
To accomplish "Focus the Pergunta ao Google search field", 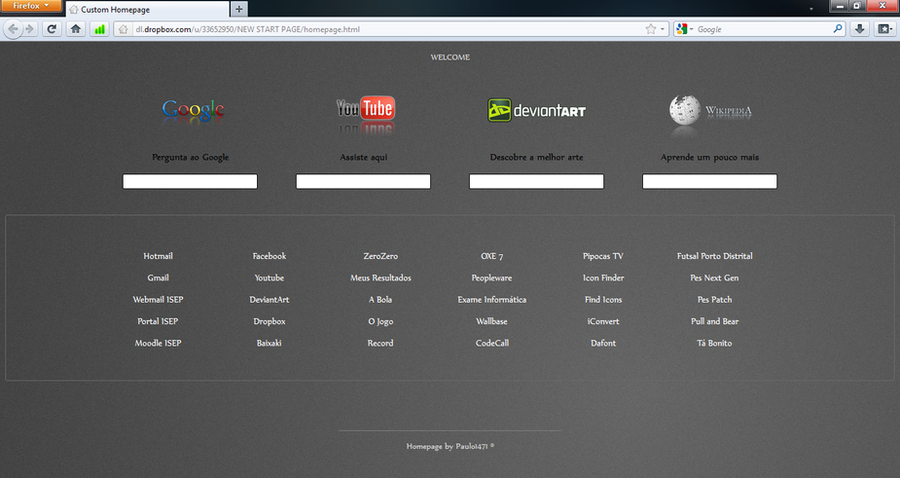I will coord(190,181).
